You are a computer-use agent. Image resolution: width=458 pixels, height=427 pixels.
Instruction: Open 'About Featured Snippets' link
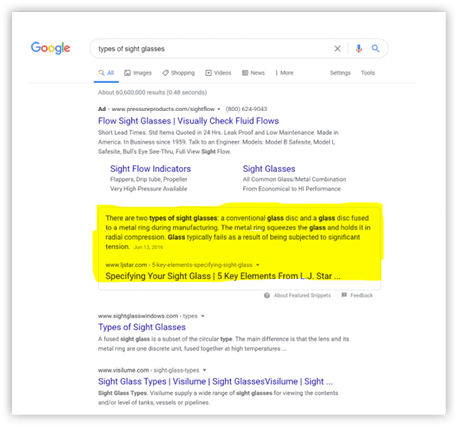tap(302, 295)
